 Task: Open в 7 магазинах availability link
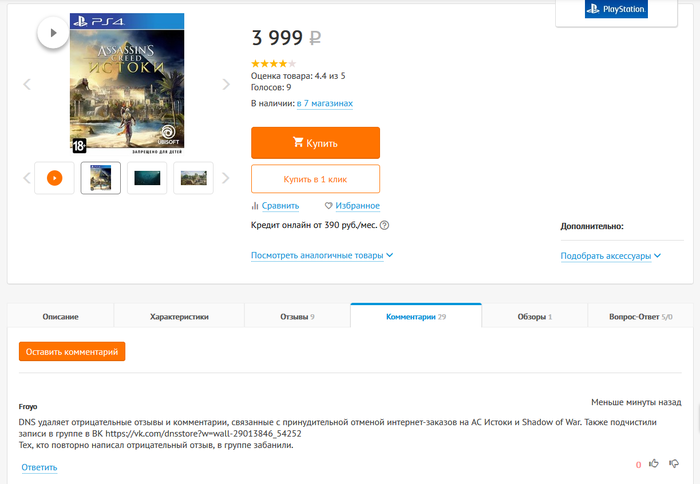(325, 103)
